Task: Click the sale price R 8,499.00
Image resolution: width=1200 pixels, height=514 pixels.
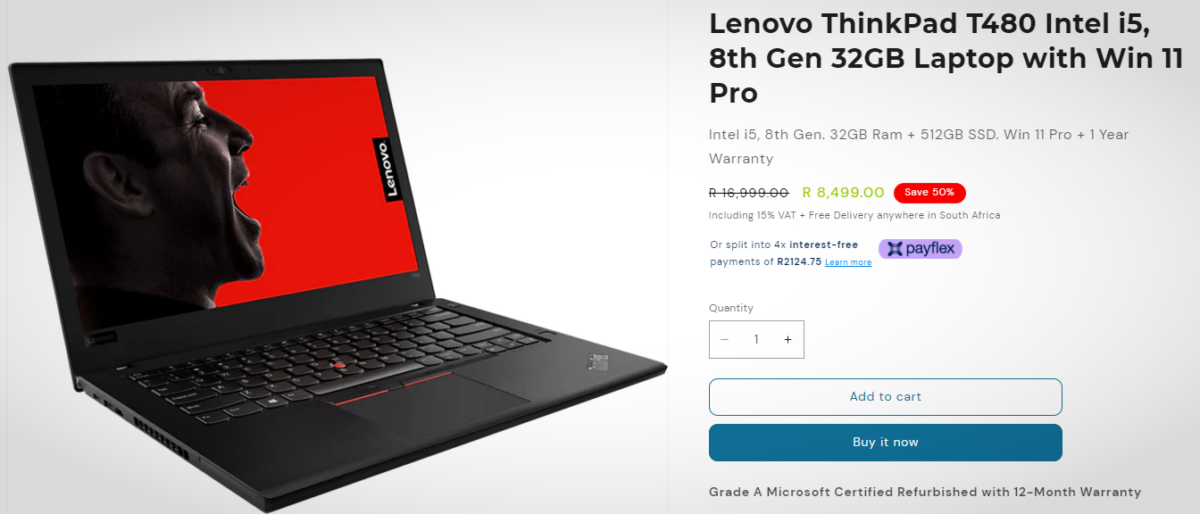Action: [x=843, y=193]
